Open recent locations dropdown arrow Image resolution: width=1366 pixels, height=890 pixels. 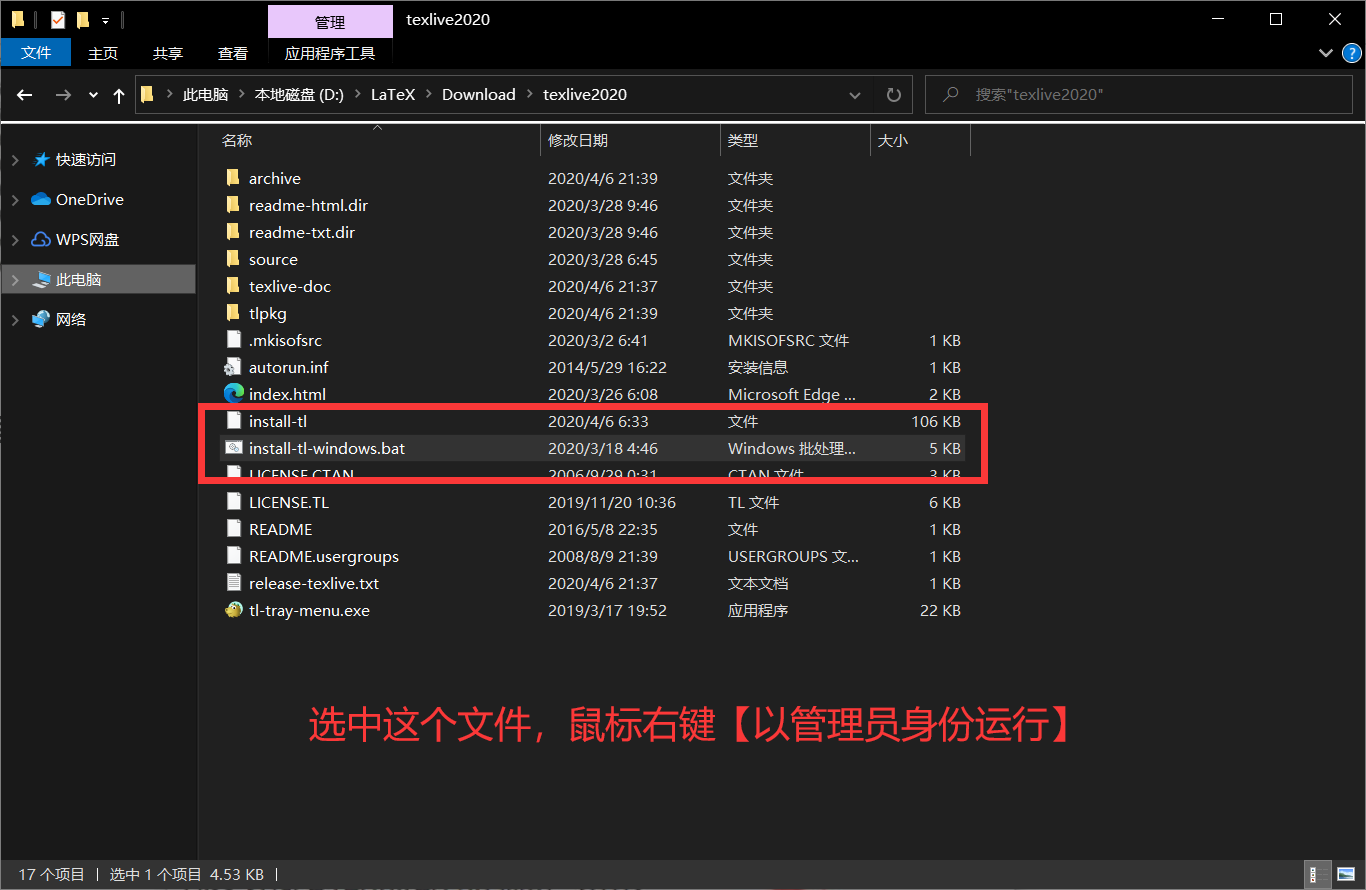[94, 95]
